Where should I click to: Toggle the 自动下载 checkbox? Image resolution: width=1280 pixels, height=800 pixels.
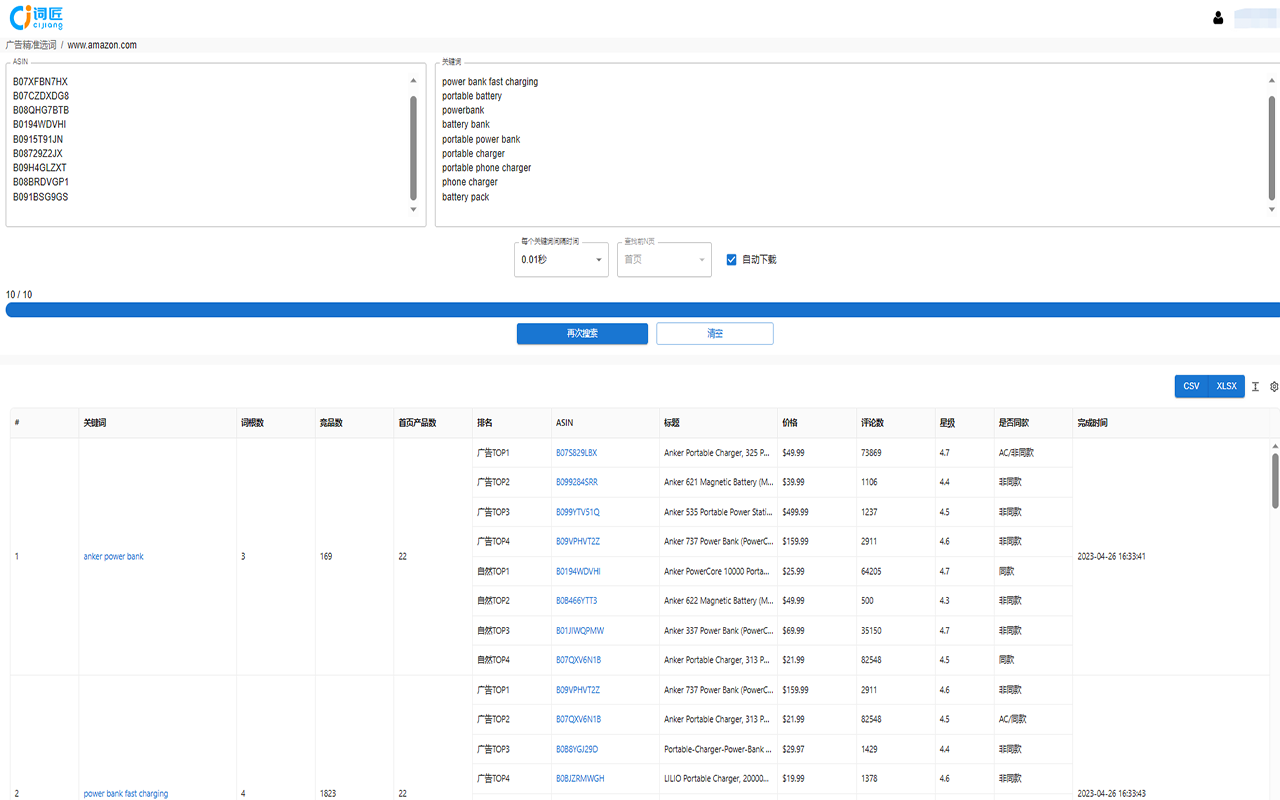(731, 260)
